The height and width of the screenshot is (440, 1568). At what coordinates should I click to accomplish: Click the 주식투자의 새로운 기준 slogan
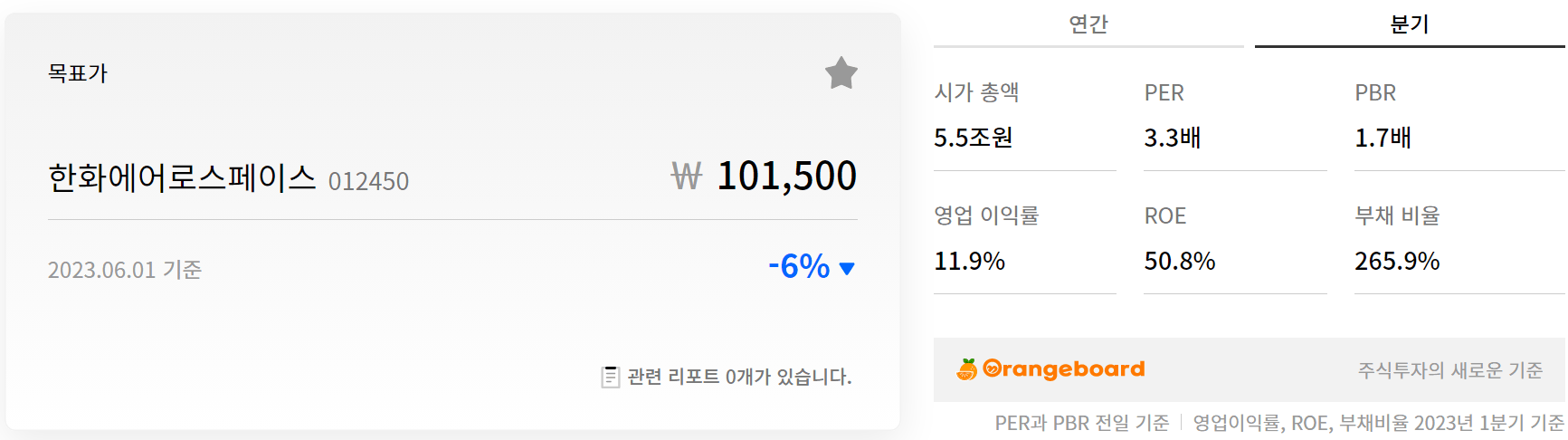pos(1449,370)
